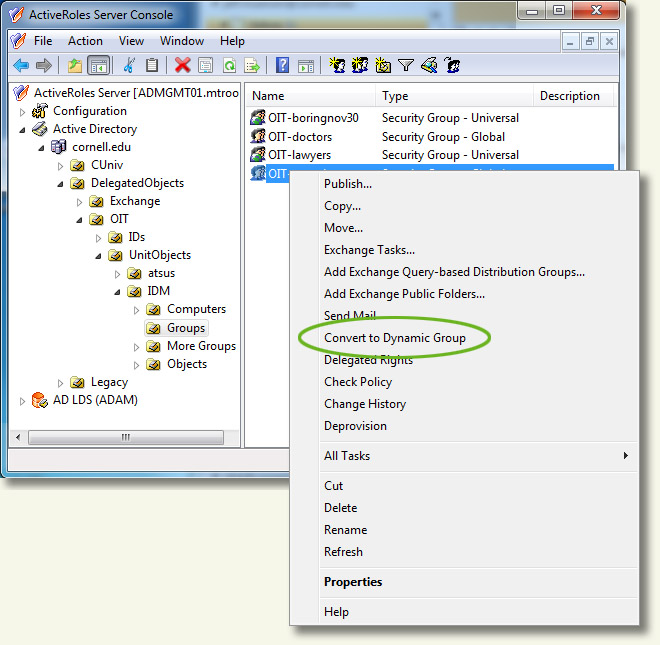Viewport: 660px width, 645px height.
Task: Click the tree pane horizontal scrollbar thumb
Action: [x=125, y=437]
